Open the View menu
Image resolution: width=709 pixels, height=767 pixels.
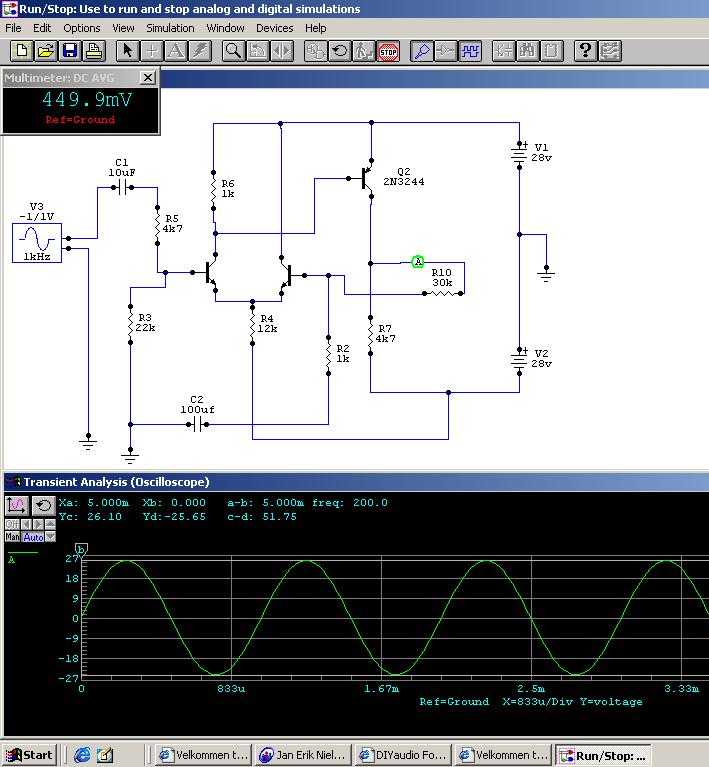click(123, 28)
